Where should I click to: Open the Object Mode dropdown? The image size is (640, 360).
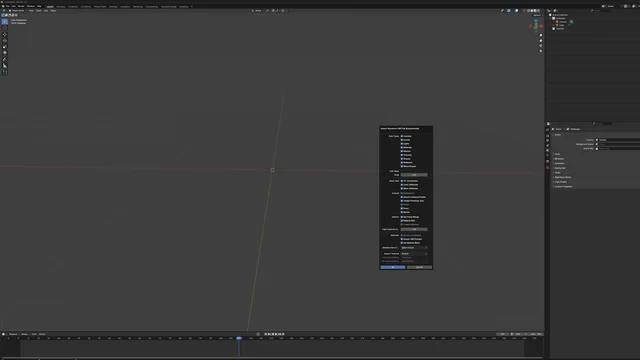[18, 11]
